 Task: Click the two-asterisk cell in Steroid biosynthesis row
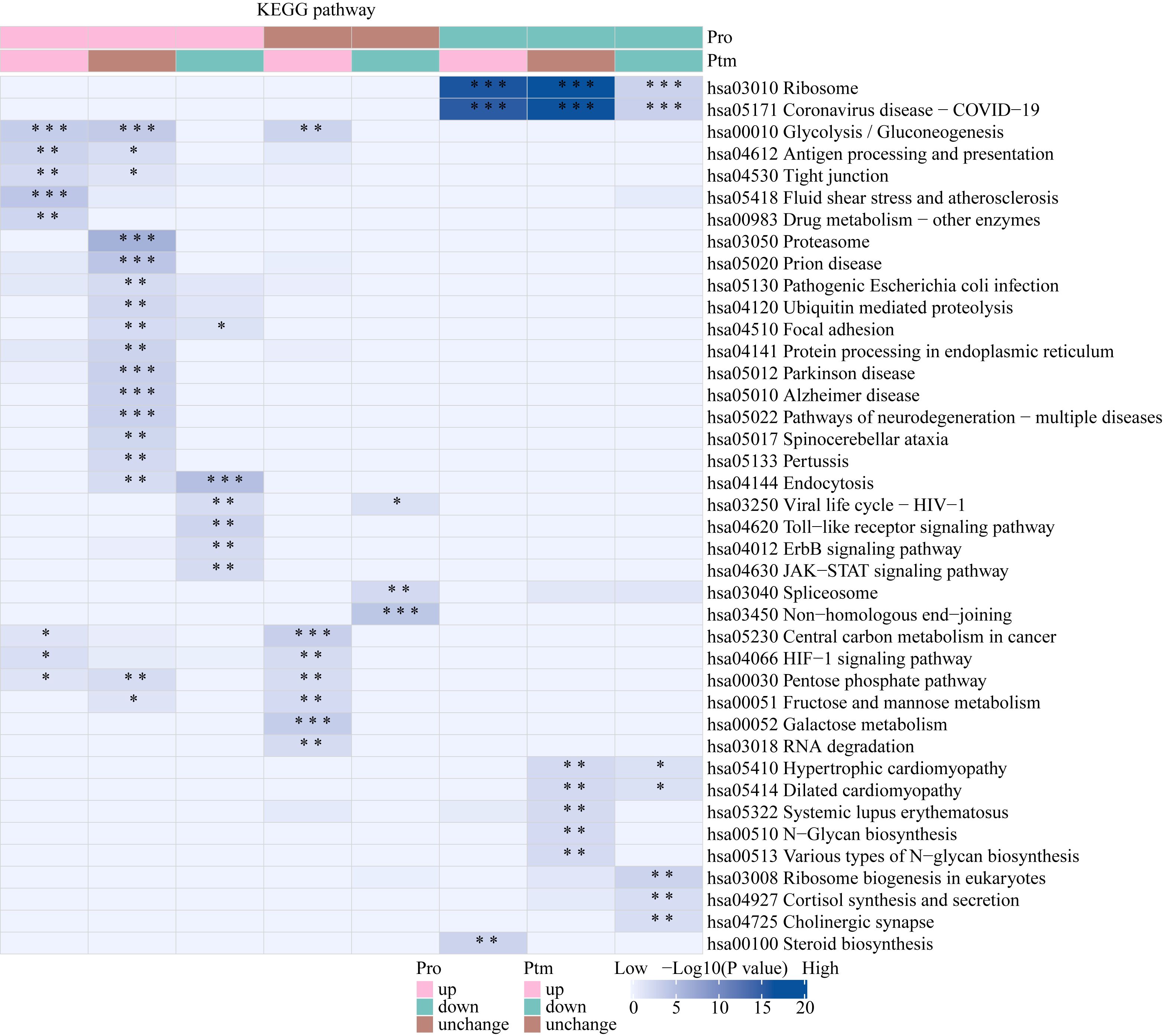(483, 944)
